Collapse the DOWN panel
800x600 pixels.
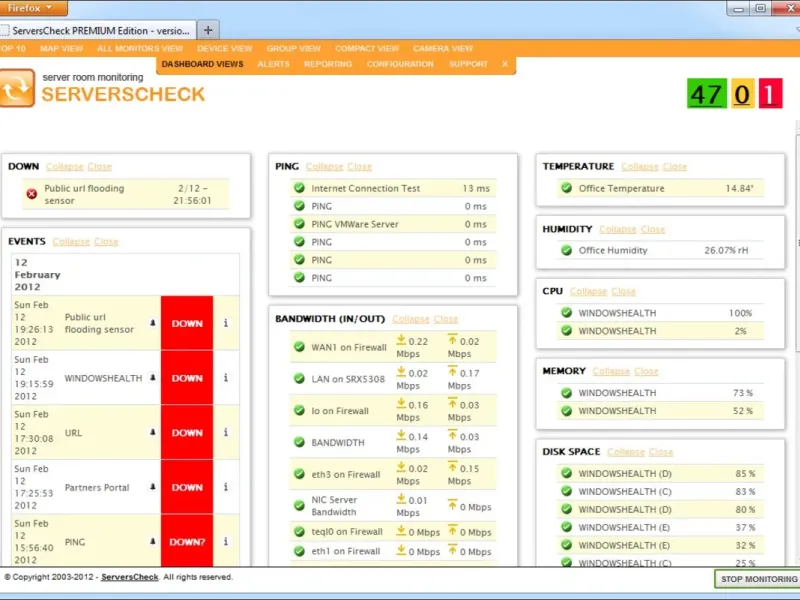coord(64,167)
